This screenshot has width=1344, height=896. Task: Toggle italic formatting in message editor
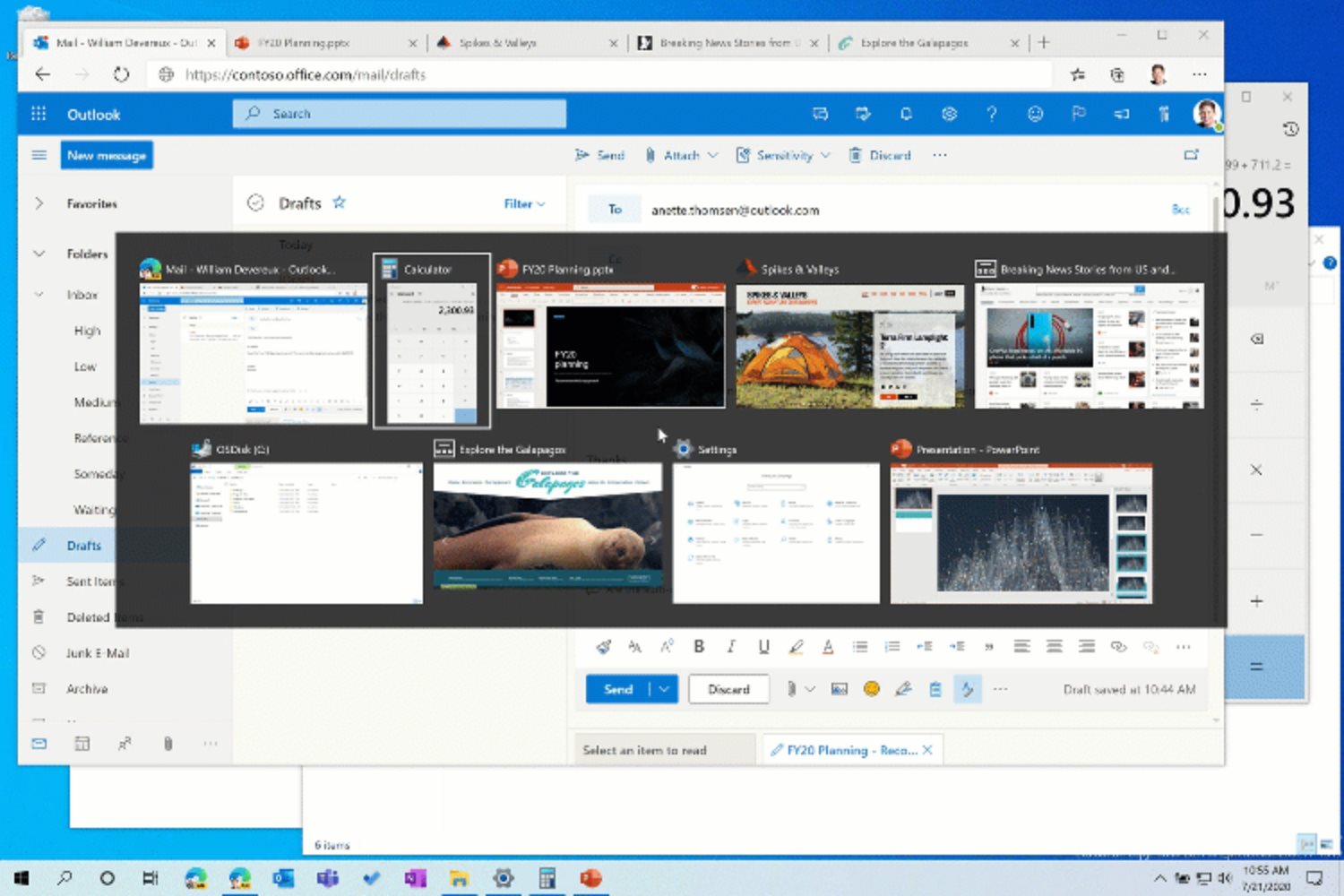point(731,646)
